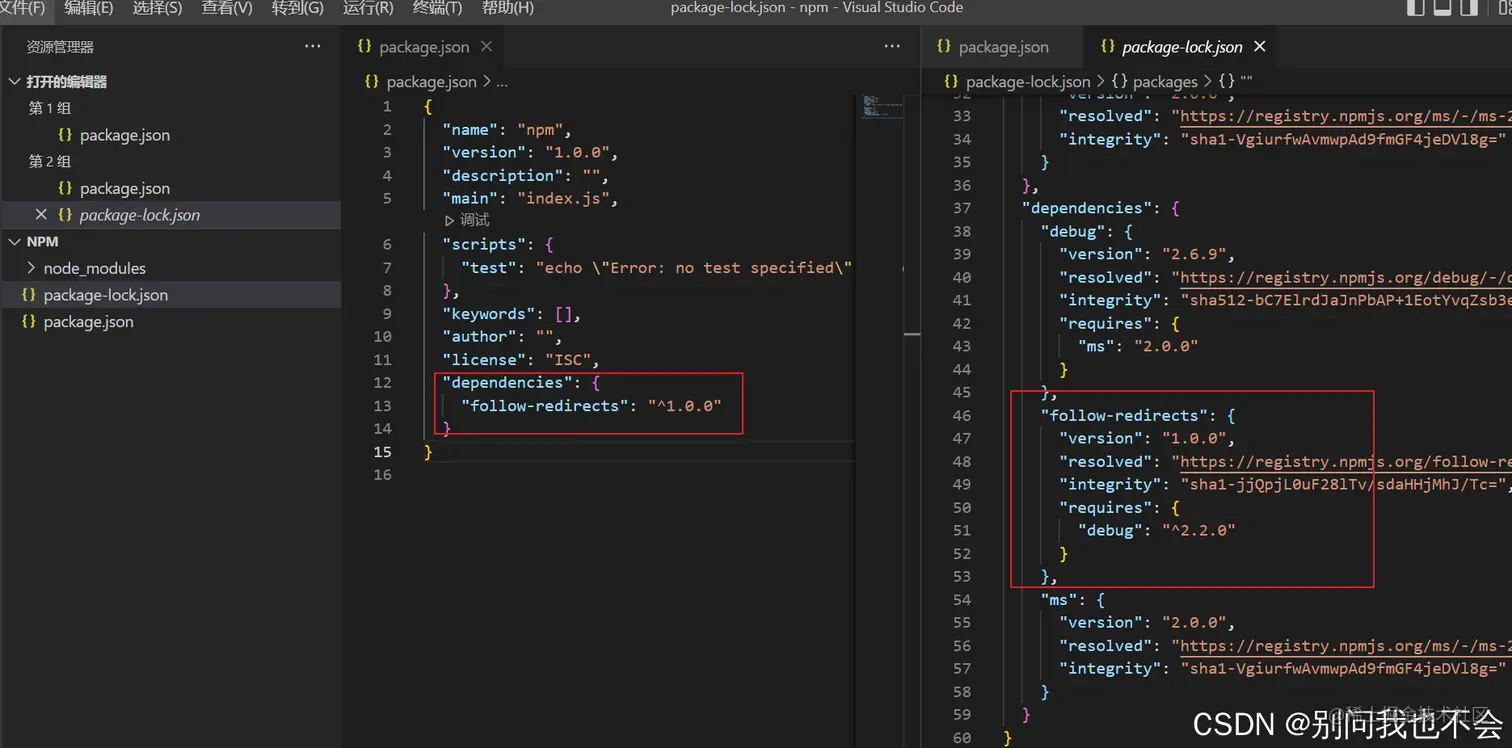Click the "keywords" key on line 9
The height and width of the screenshot is (748, 1512).
pyautogui.click(x=489, y=313)
